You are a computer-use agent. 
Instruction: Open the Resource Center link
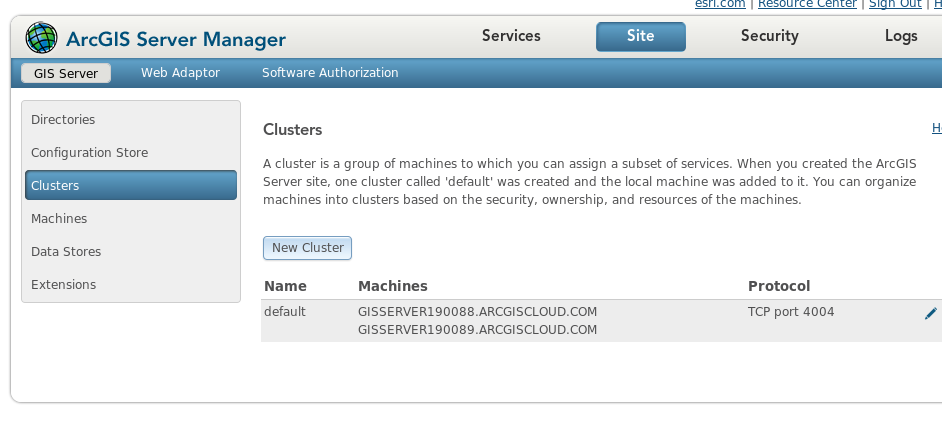[x=807, y=4]
